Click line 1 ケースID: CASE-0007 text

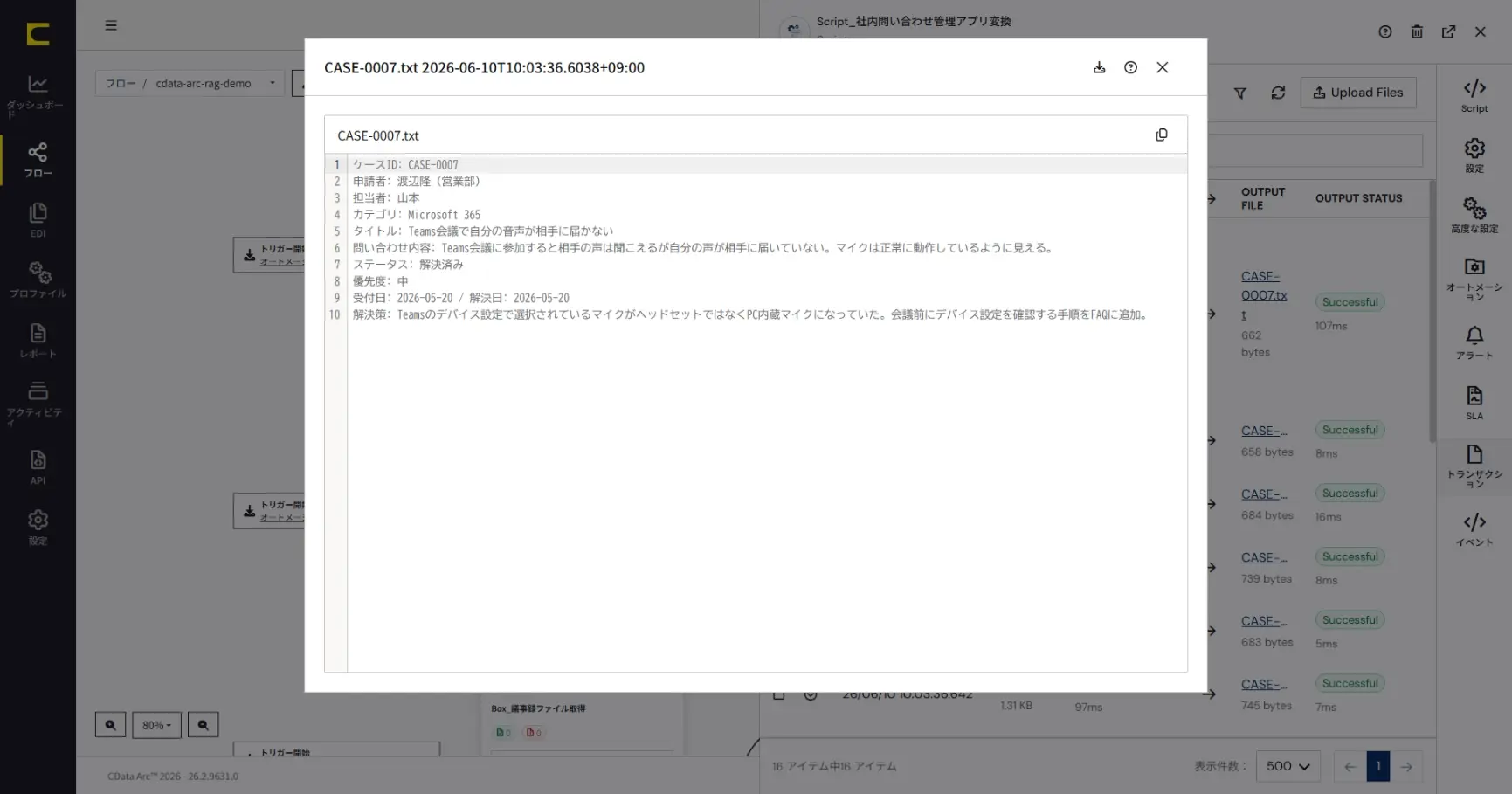405,164
